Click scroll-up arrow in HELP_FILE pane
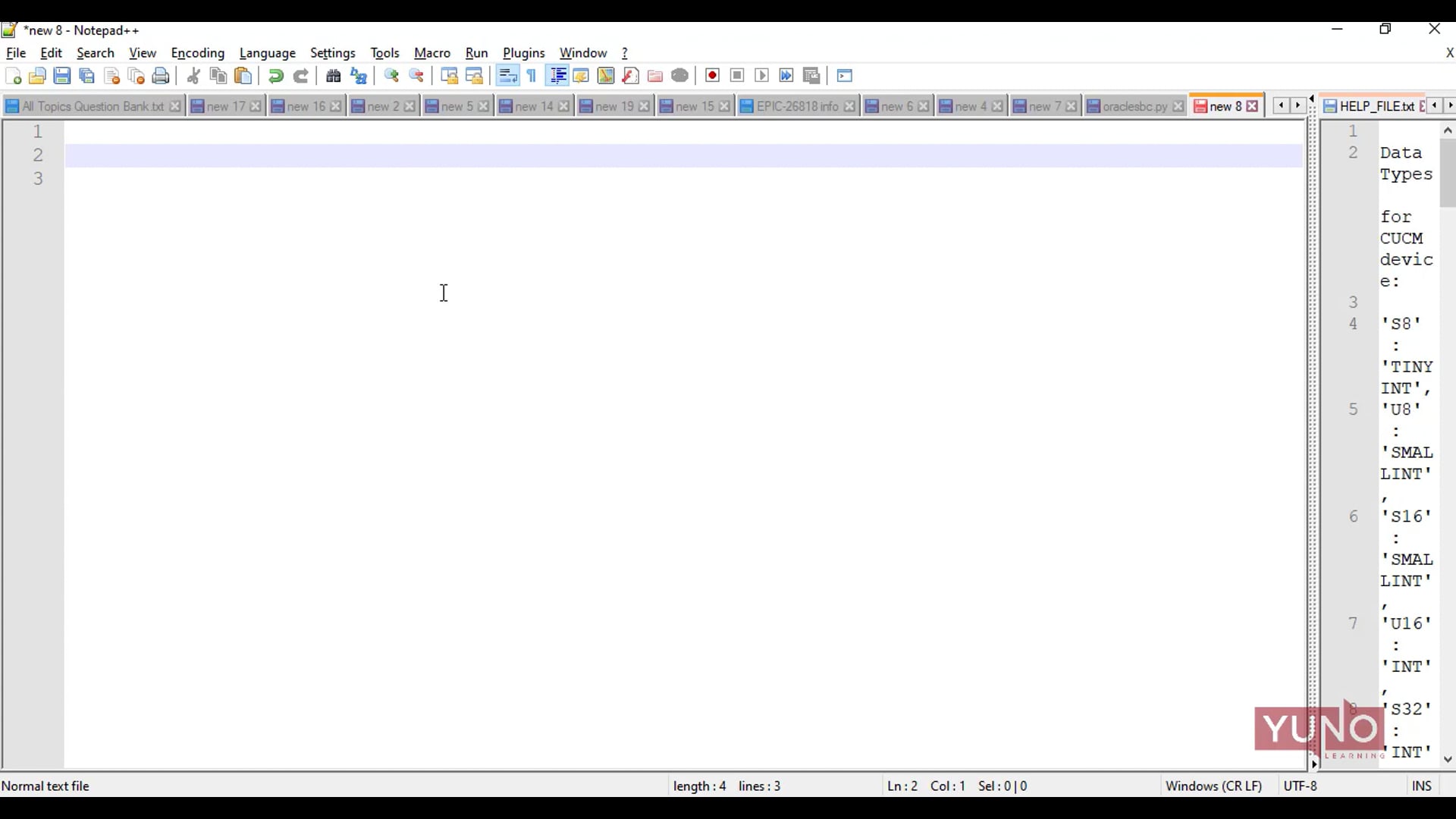1456x819 pixels. click(x=1448, y=130)
